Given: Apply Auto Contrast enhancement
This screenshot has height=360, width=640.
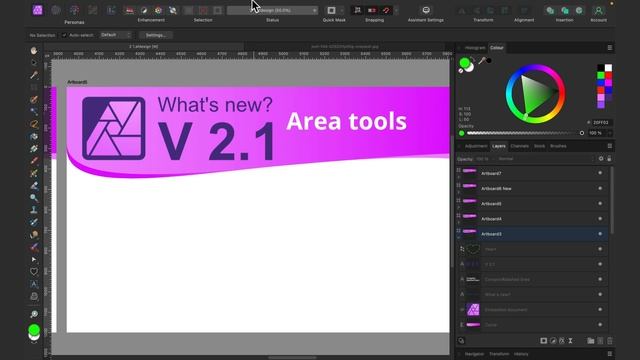Looking at the screenshot, I should pos(144,10).
